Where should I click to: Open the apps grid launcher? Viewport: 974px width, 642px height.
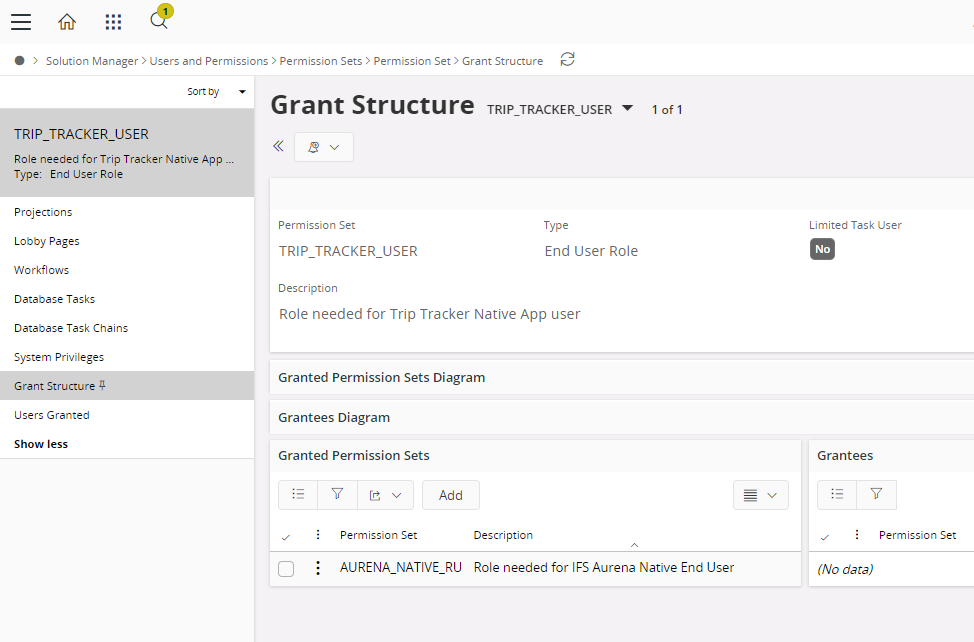[114, 22]
